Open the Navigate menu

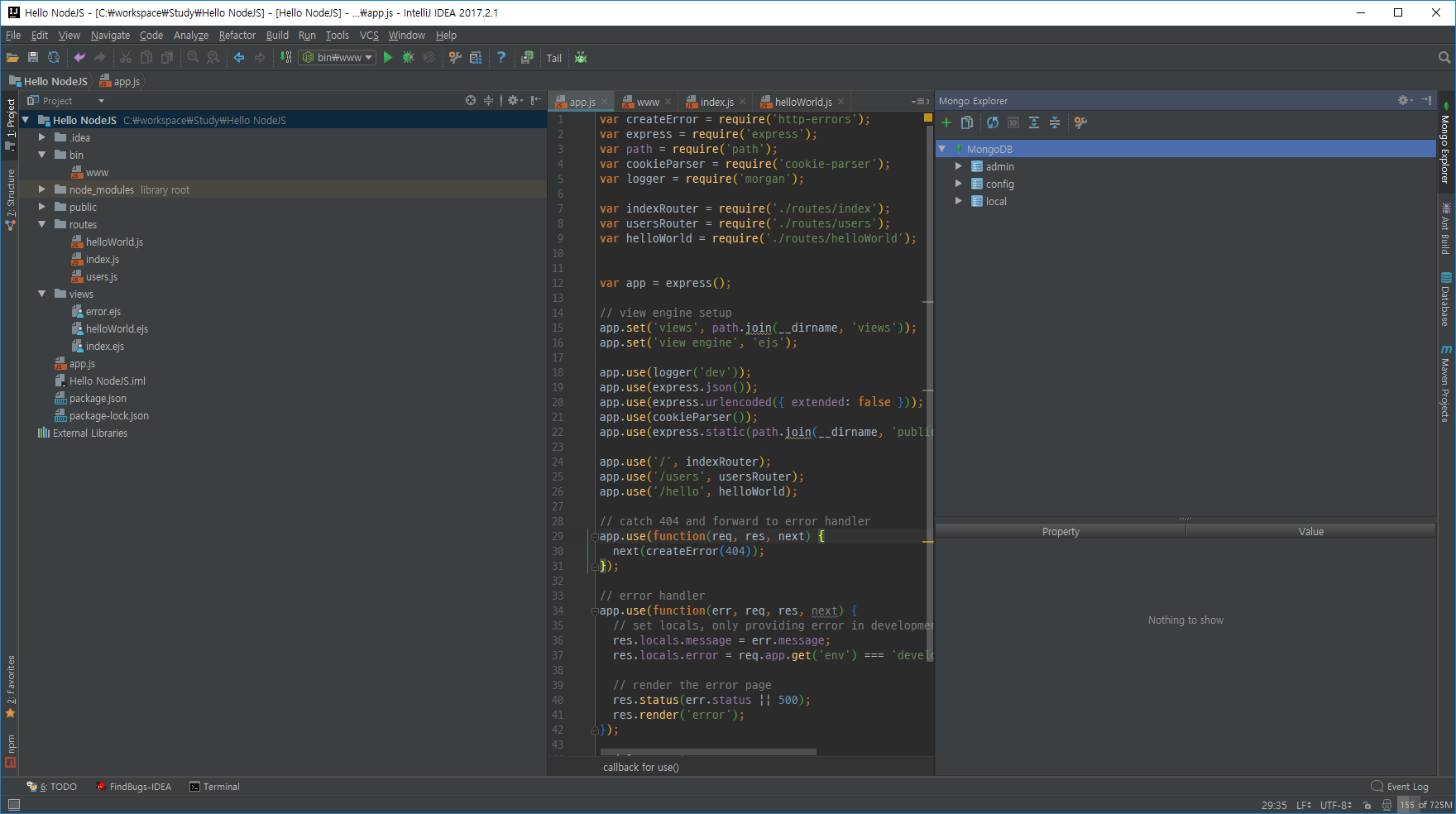click(110, 36)
